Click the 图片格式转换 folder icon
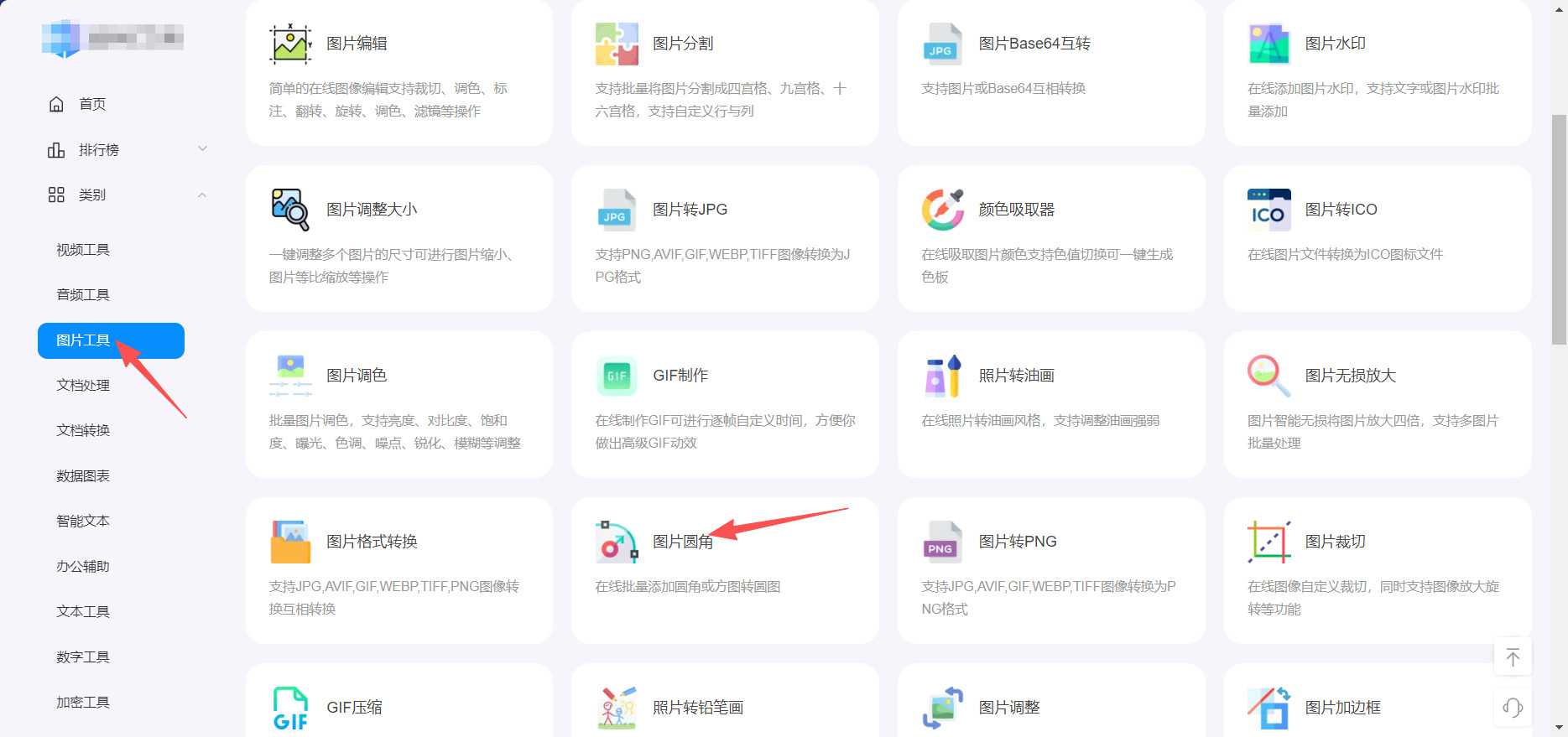 (x=290, y=542)
